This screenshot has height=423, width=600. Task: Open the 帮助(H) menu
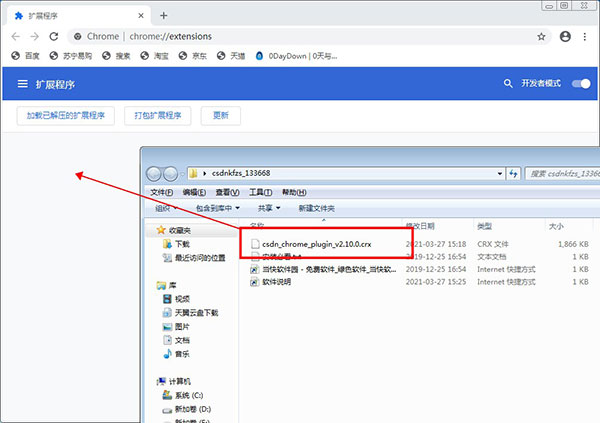[294, 192]
